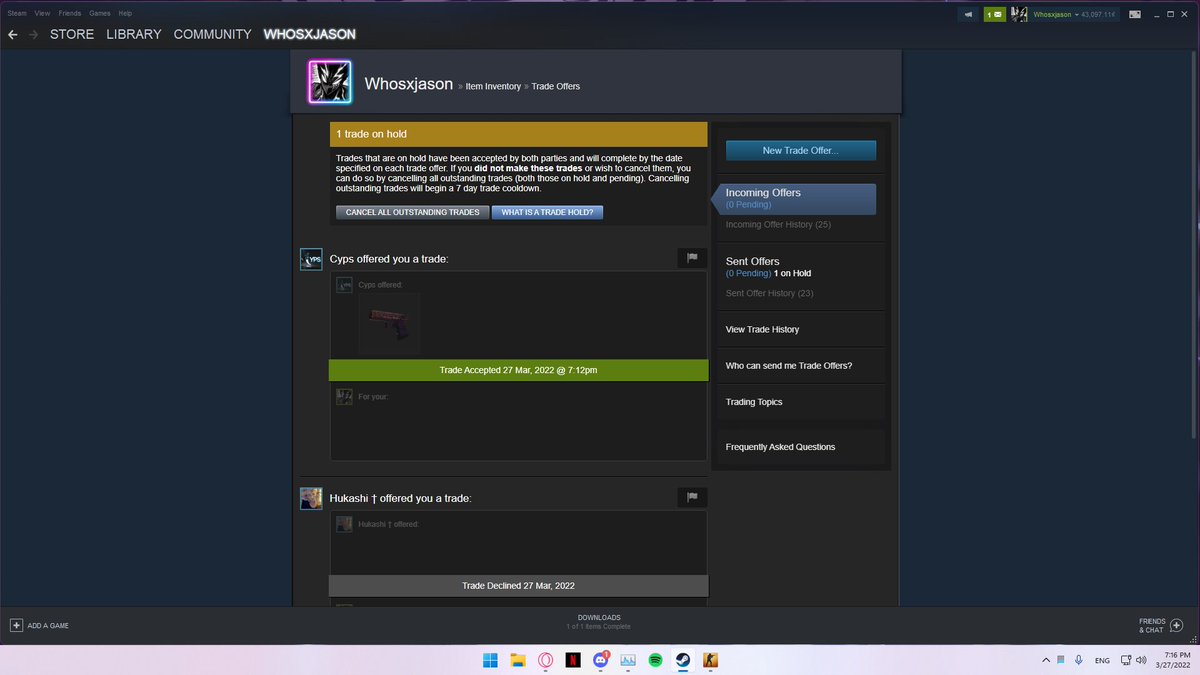Open Incoming Offer History (25)
The image size is (1200, 675).
(x=778, y=224)
